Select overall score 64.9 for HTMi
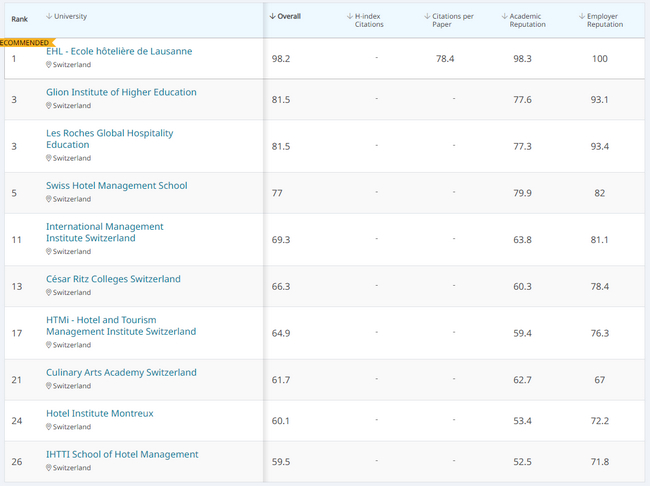This screenshot has width=650, height=486. tap(281, 333)
